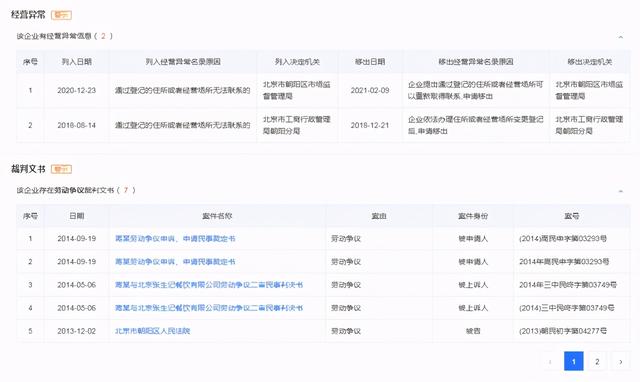Click the 案由 column header
The image size is (640, 382).
pos(379,216)
